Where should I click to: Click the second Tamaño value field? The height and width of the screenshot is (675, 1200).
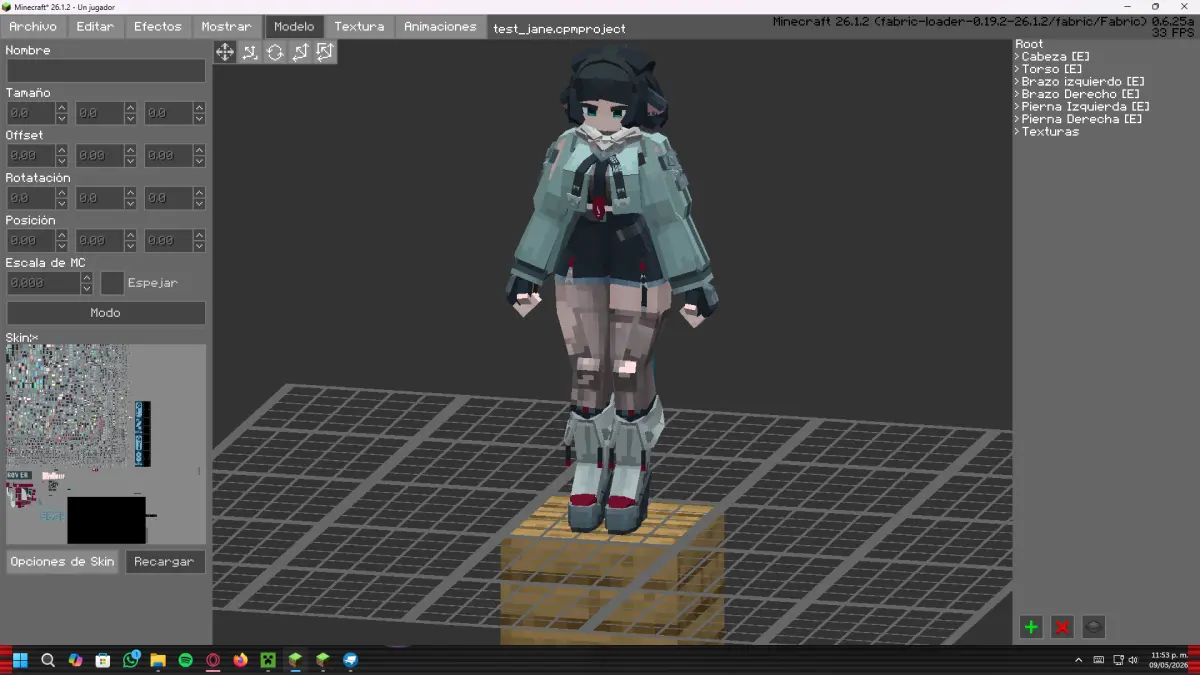[100, 113]
